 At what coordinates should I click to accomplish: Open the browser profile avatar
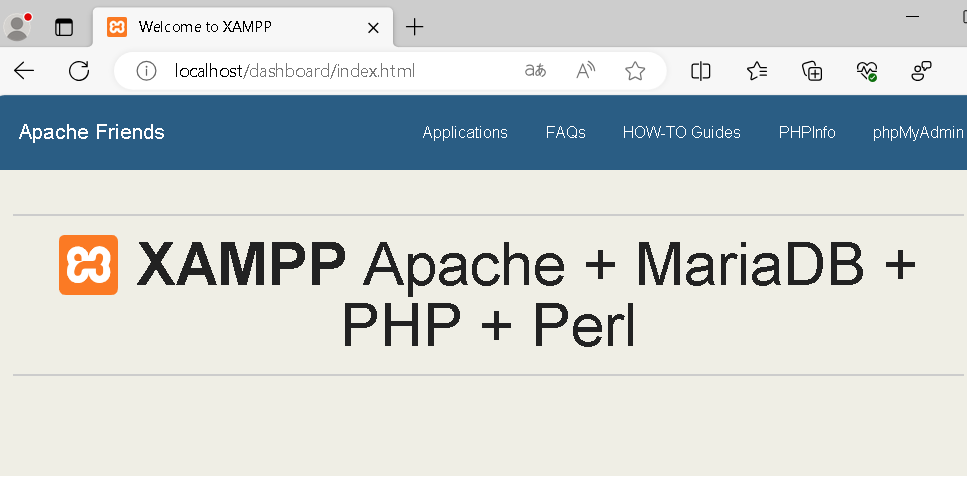coord(18,27)
